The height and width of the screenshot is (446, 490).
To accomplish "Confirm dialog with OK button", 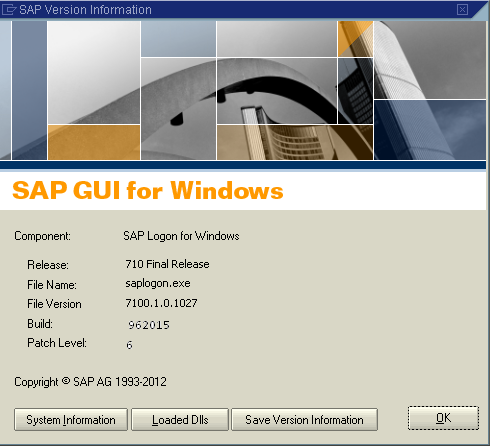I will coord(443,418).
